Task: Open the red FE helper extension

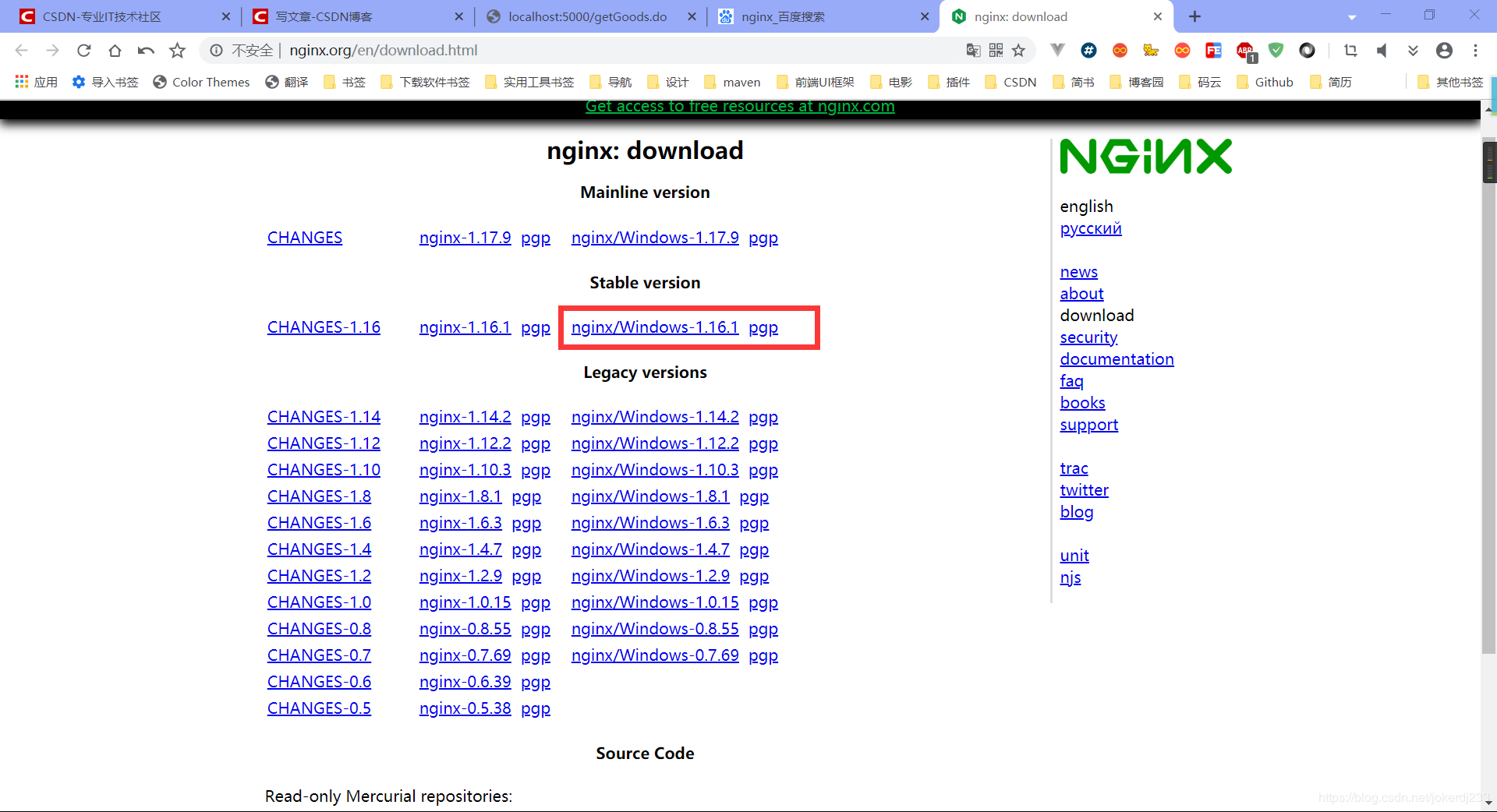Action: click(x=1213, y=51)
